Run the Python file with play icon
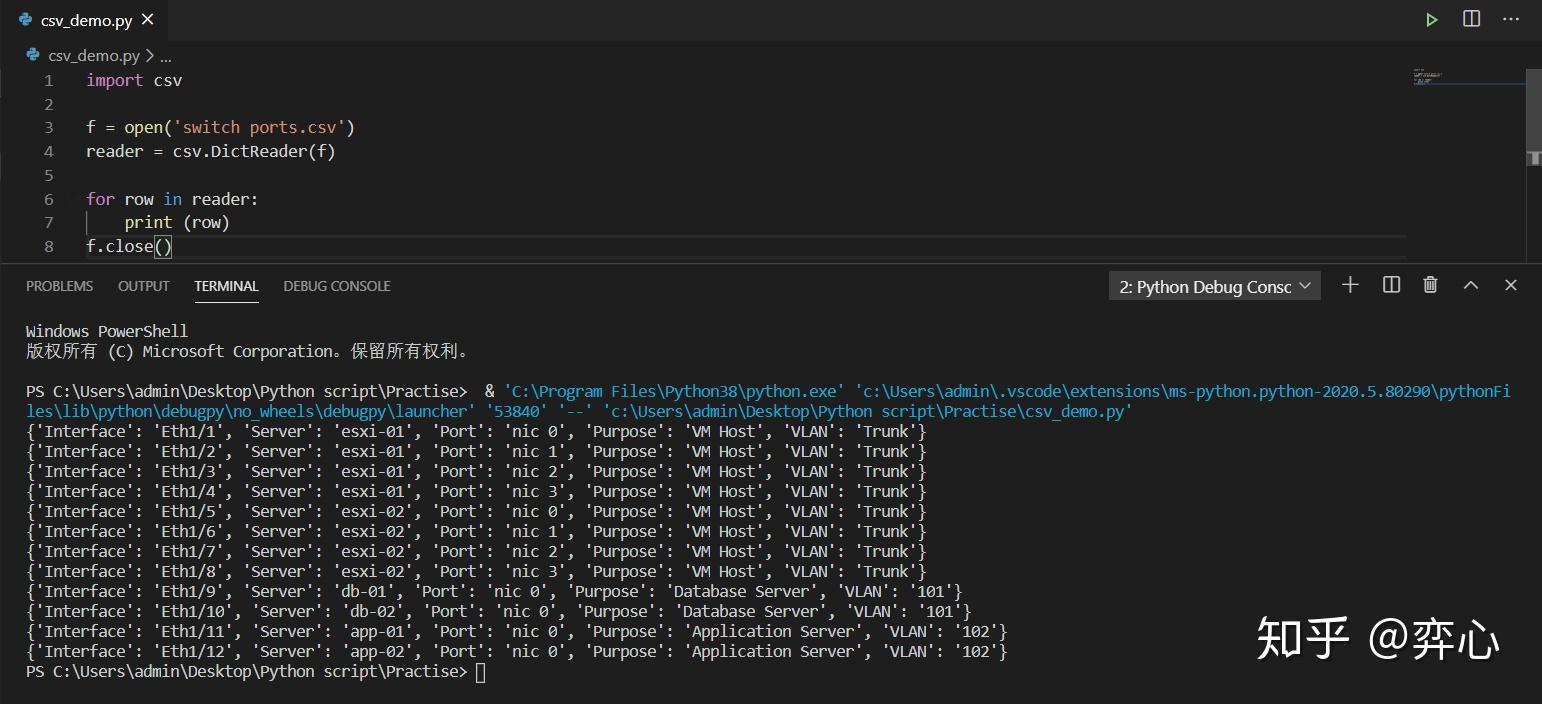This screenshot has width=1542, height=704. pyautogui.click(x=1432, y=19)
